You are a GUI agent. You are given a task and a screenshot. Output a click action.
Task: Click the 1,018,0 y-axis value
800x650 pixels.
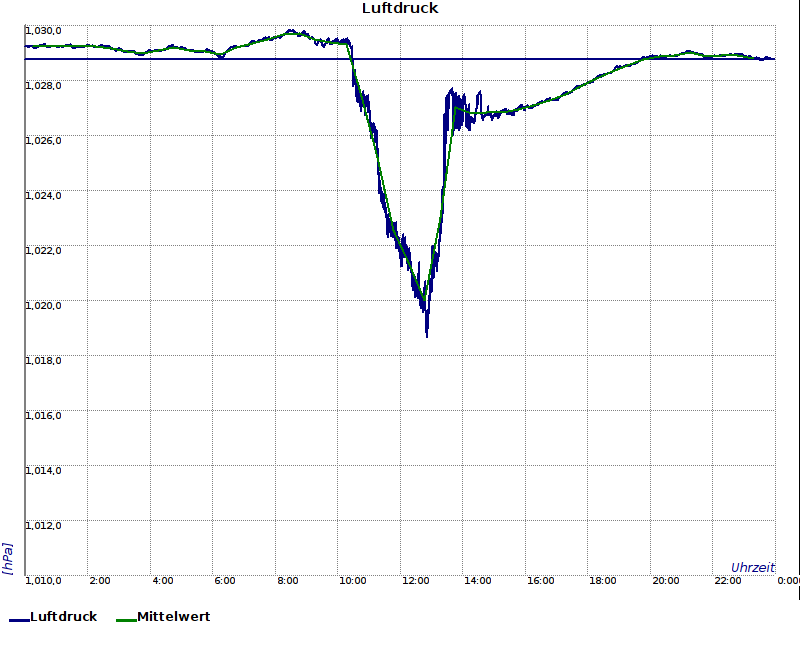(43, 361)
